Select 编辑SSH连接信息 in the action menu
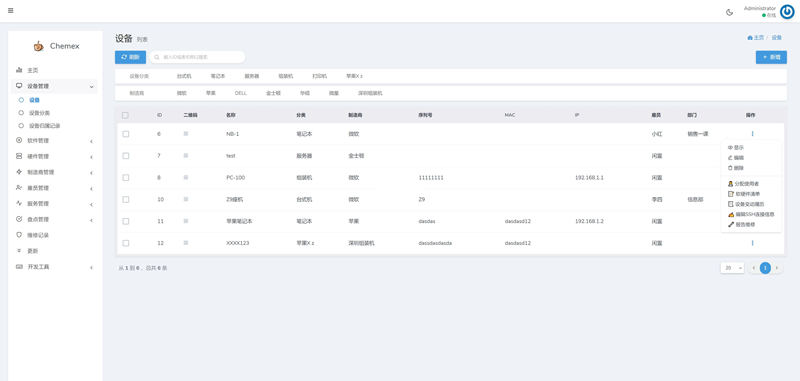 coord(751,214)
